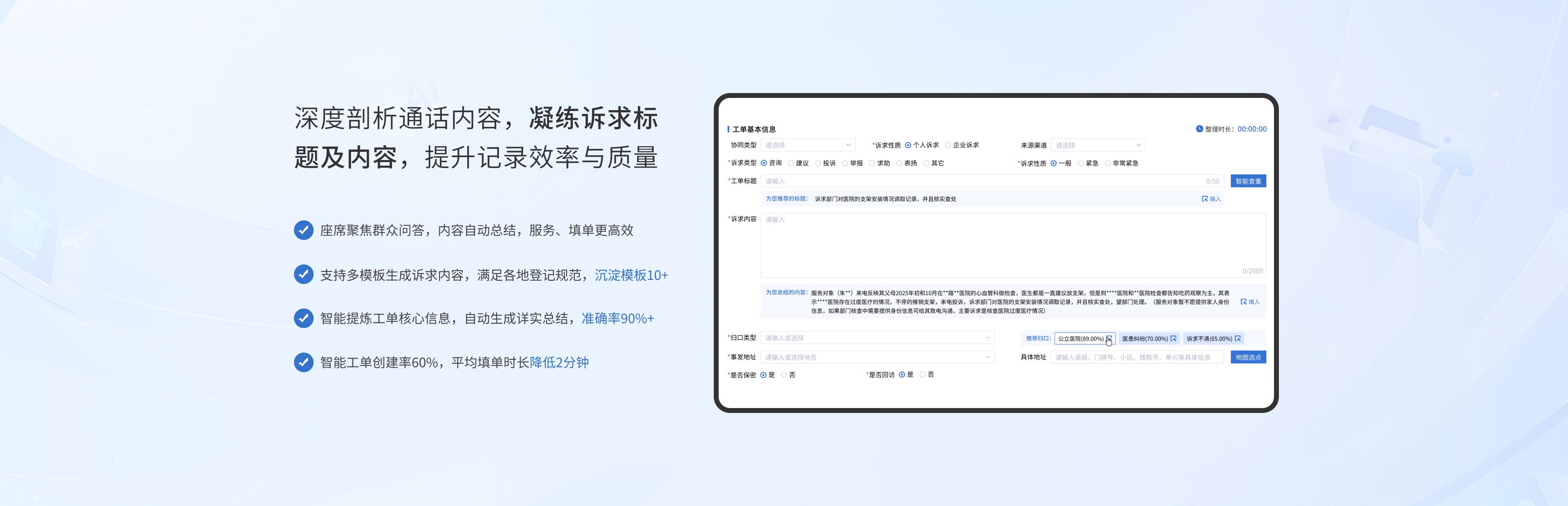The width and height of the screenshot is (1568, 506).
Task: Click the 推荐归口 label
Action: pos(1038,338)
